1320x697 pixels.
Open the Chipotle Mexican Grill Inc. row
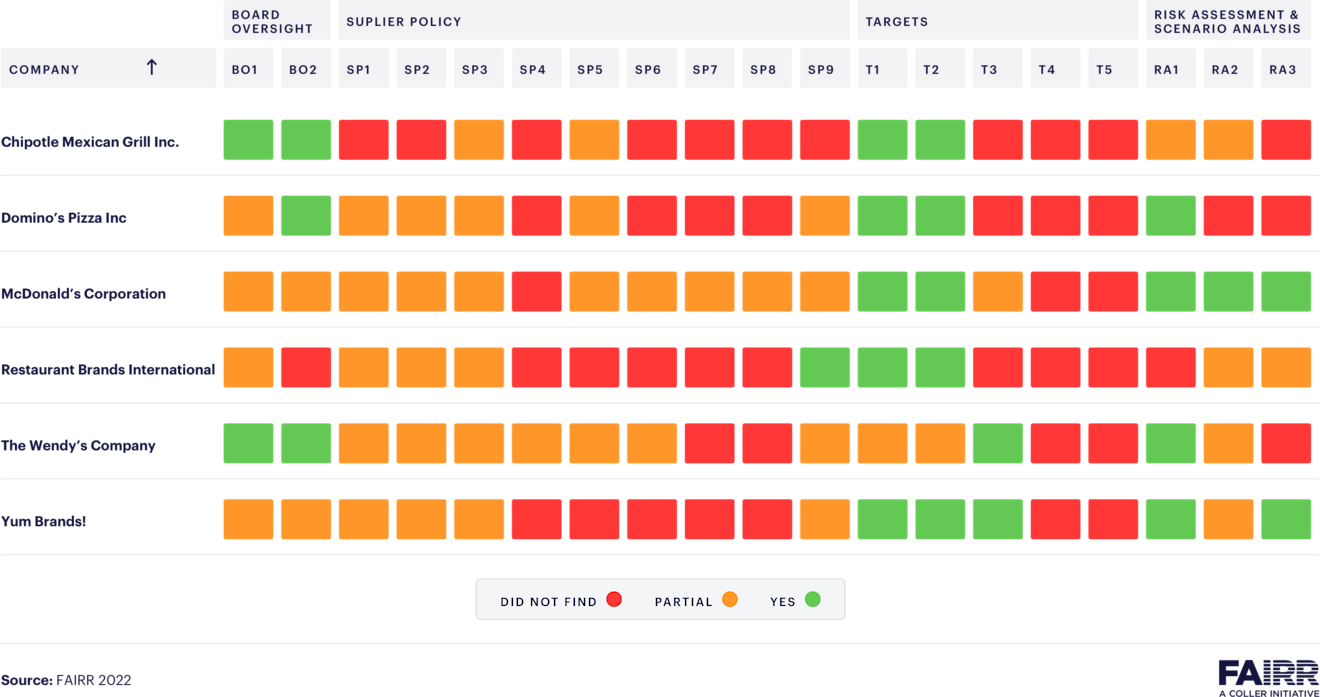tap(660, 140)
